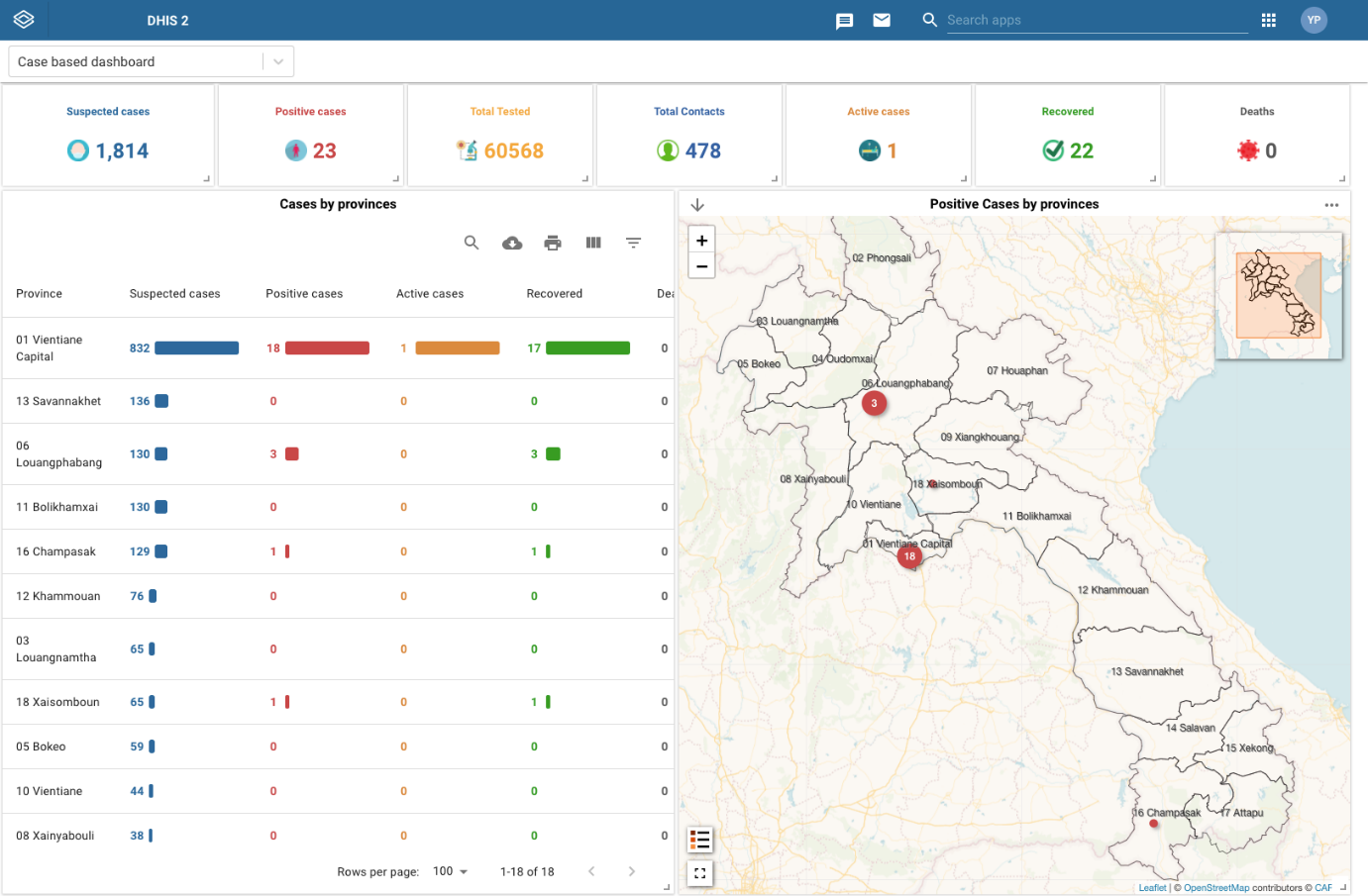Viewport: 1368px width, 896px height.
Task: Toggle fullscreen mode on map
Action: pyautogui.click(x=700, y=873)
